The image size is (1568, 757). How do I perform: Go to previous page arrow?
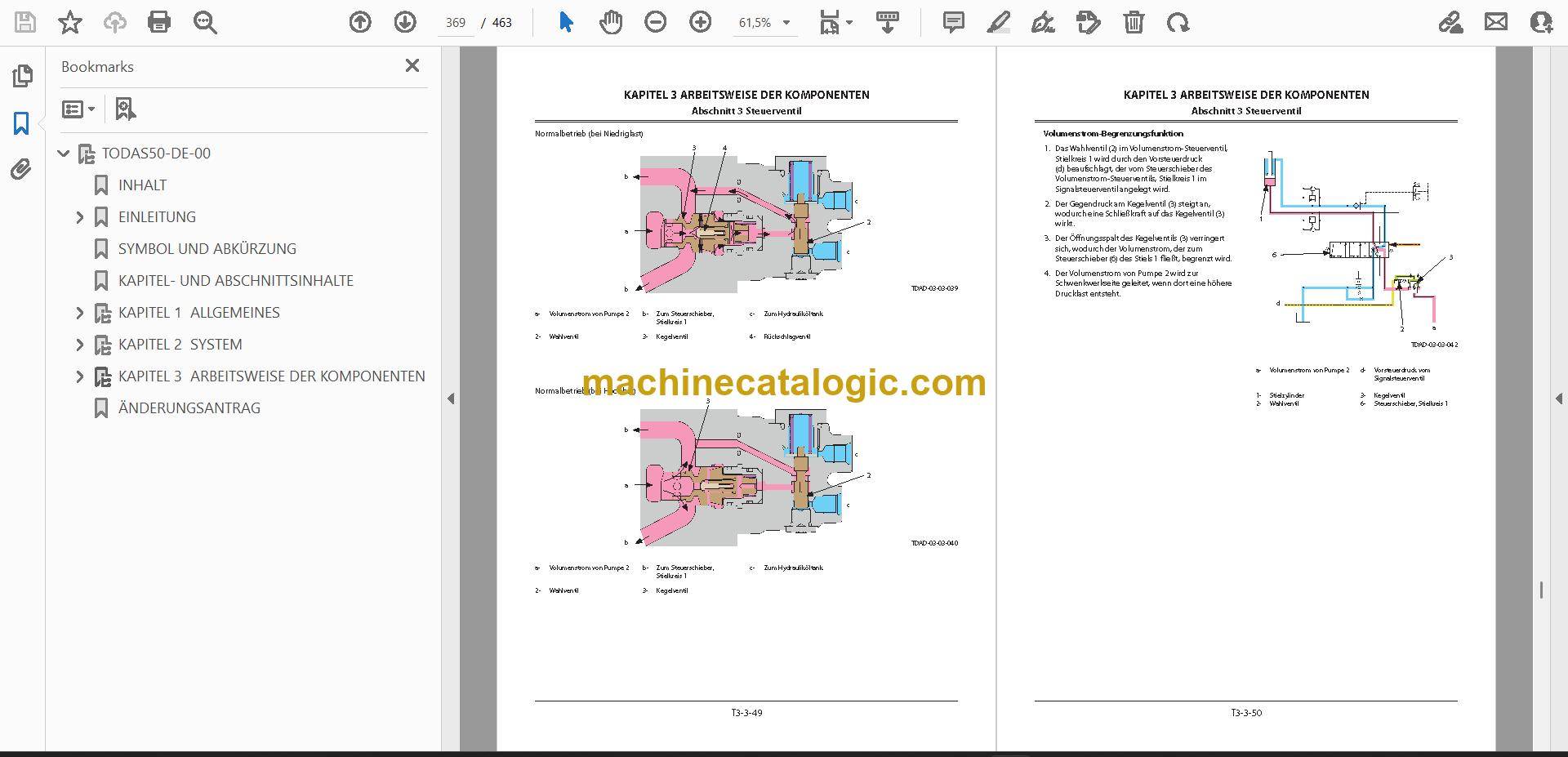360,22
